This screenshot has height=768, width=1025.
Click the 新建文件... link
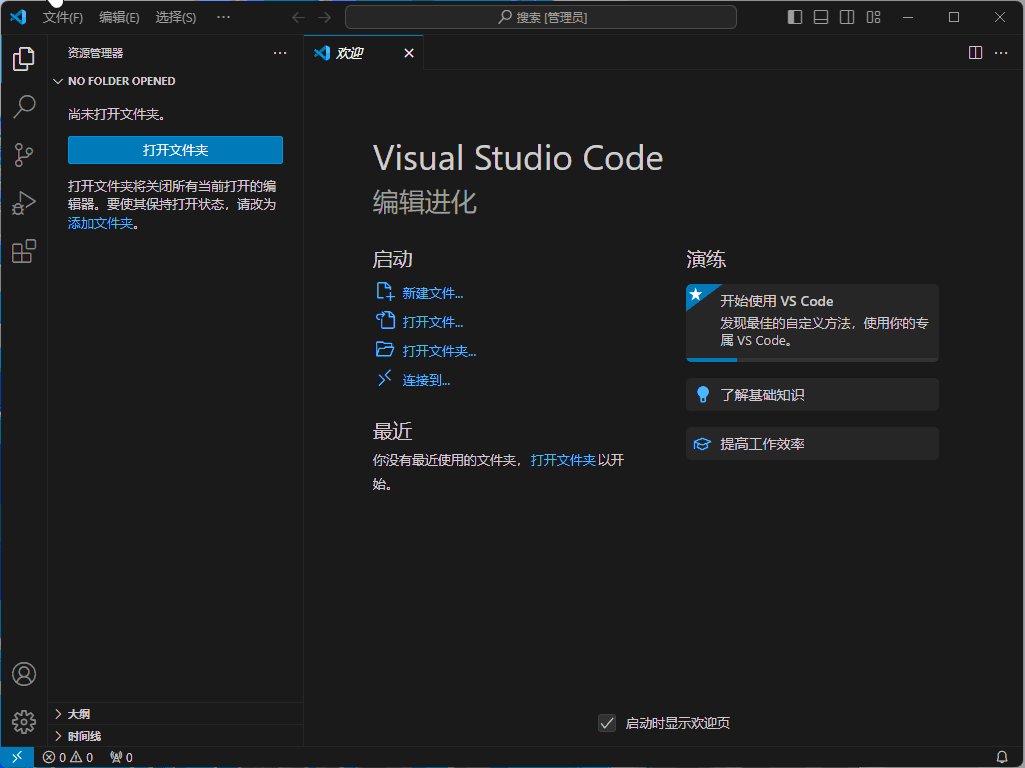pyautogui.click(x=433, y=293)
